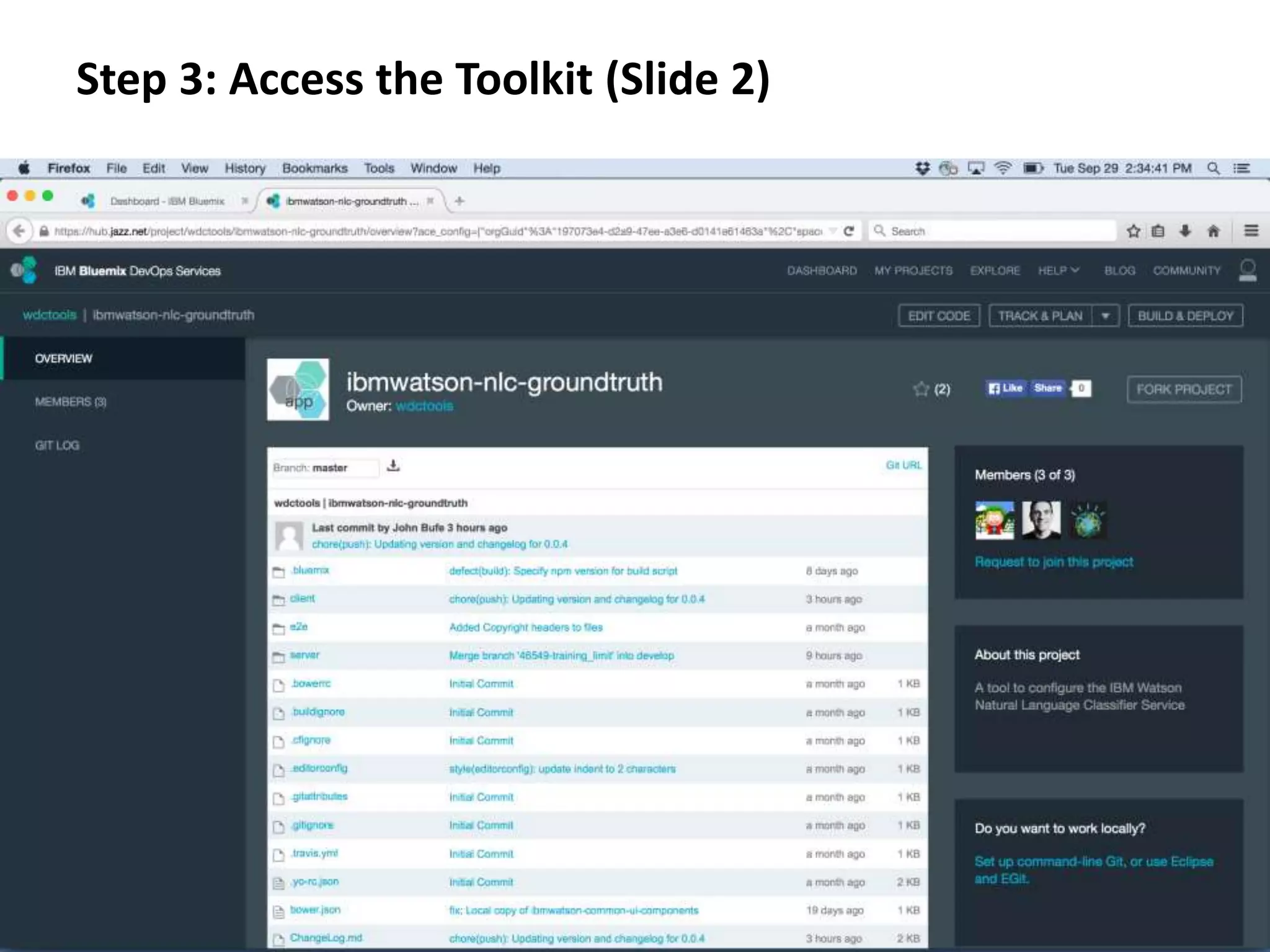Image resolution: width=1270 pixels, height=952 pixels.
Task: Click the Wi-Fi status icon
Action: tap(1003, 168)
